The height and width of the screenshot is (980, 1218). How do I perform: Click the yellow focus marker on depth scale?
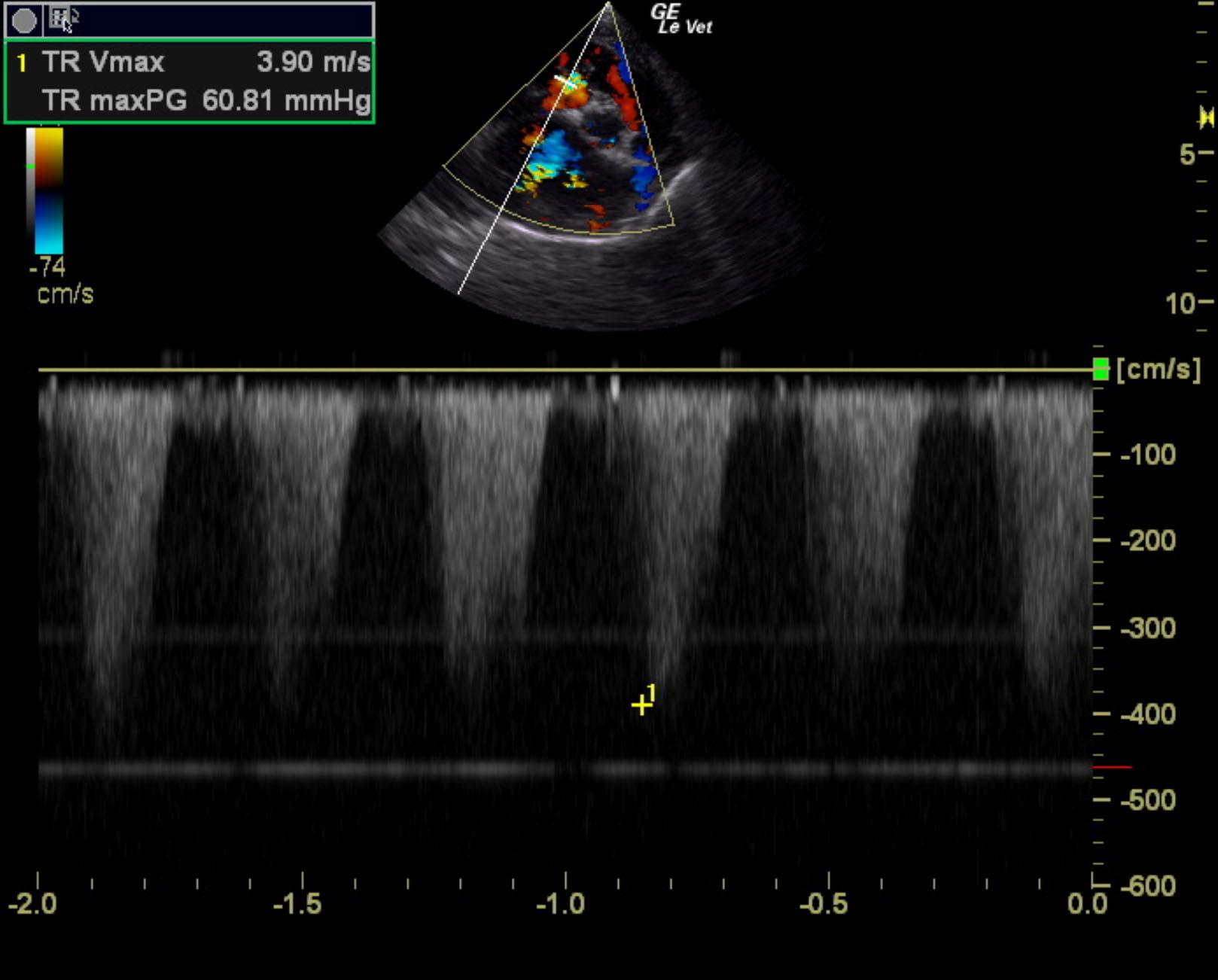coord(1205,118)
